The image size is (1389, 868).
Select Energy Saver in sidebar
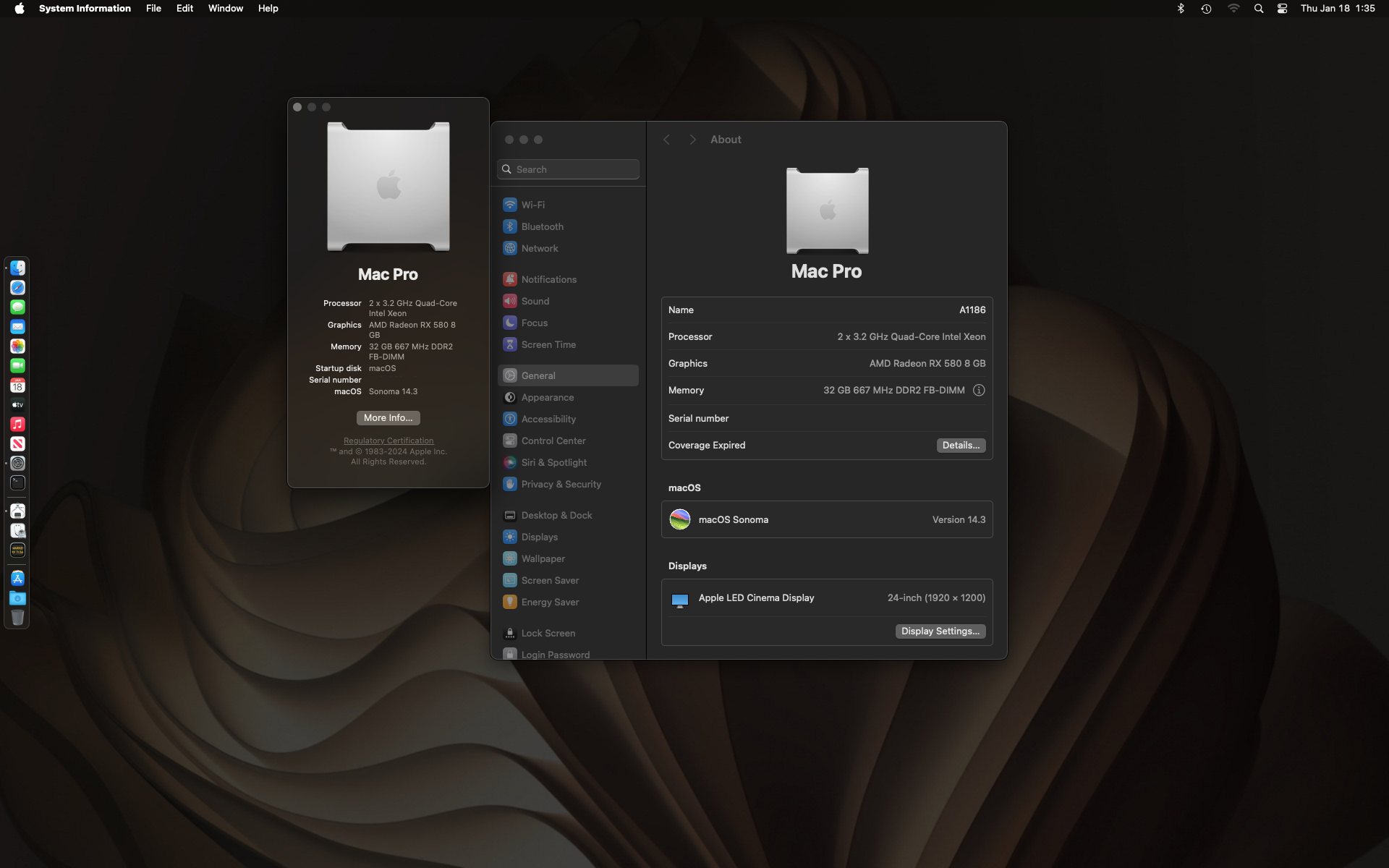point(550,602)
